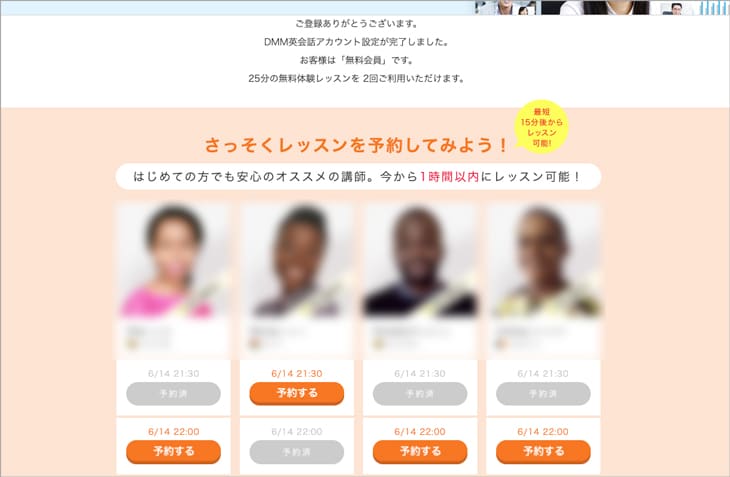Click the flag icon under second tutor's name
Image resolution: width=730 pixels, height=477 pixels.
pos(255,344)
